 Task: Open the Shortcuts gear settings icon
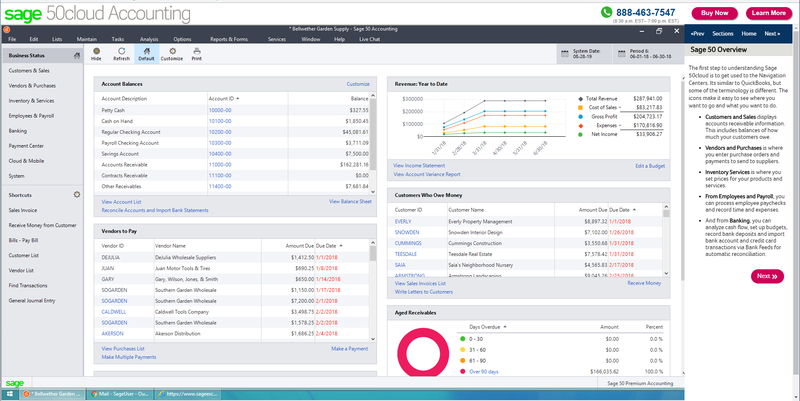point(77,194)
